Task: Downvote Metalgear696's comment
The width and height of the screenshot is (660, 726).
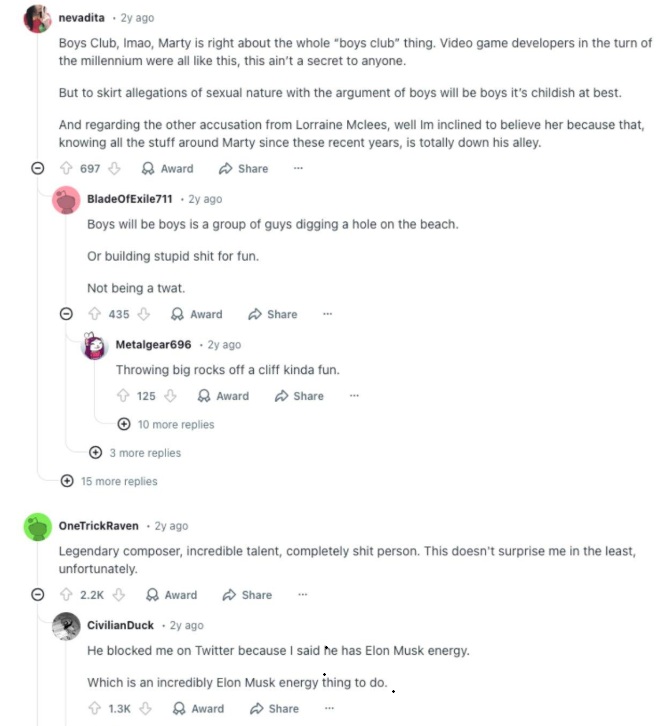Action: (x=170, y=396)
